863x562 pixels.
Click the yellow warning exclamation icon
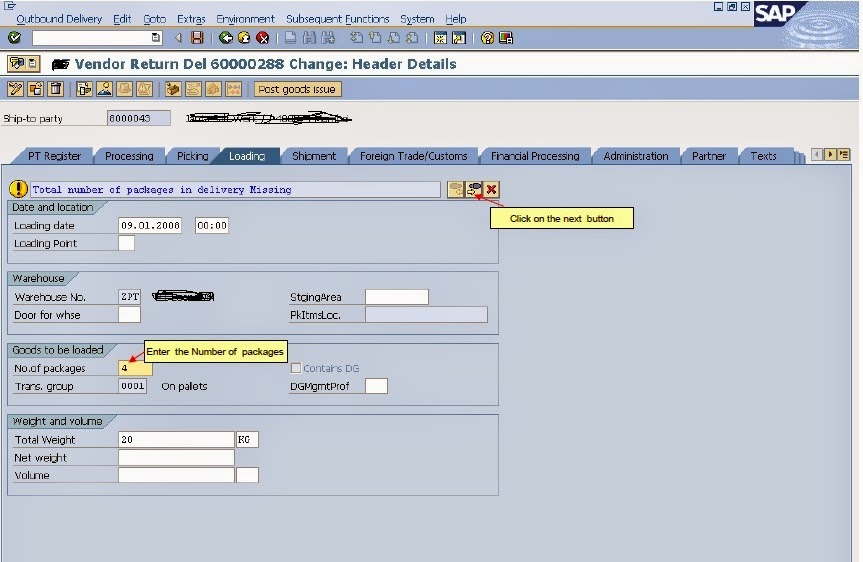(18, 189)
